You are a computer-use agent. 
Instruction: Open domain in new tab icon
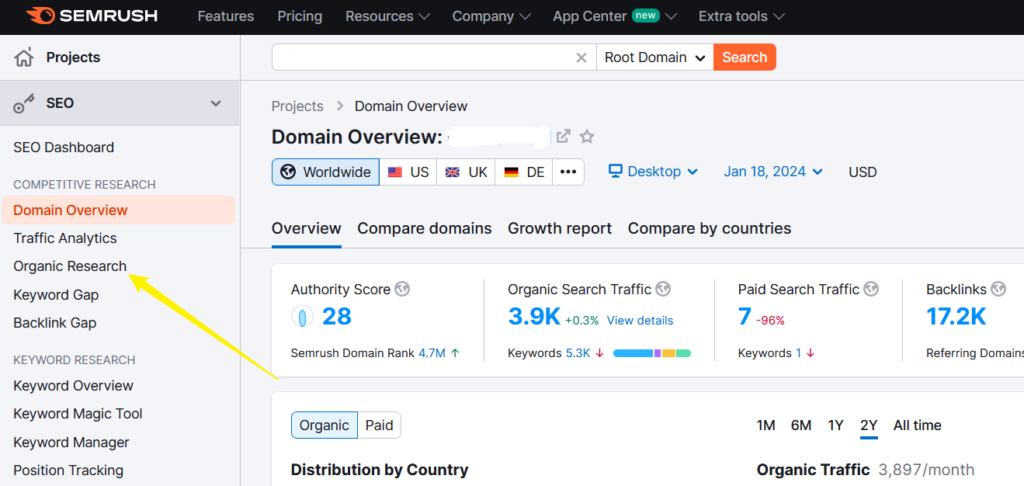tap(563, 136)
